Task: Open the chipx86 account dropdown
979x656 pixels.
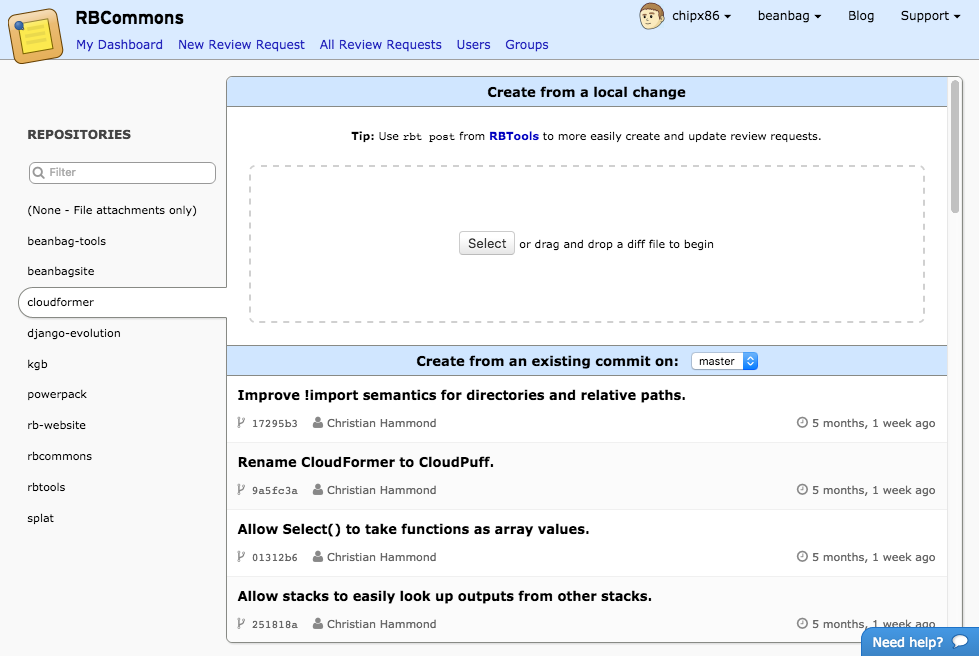Action: (x=701, y=16)
